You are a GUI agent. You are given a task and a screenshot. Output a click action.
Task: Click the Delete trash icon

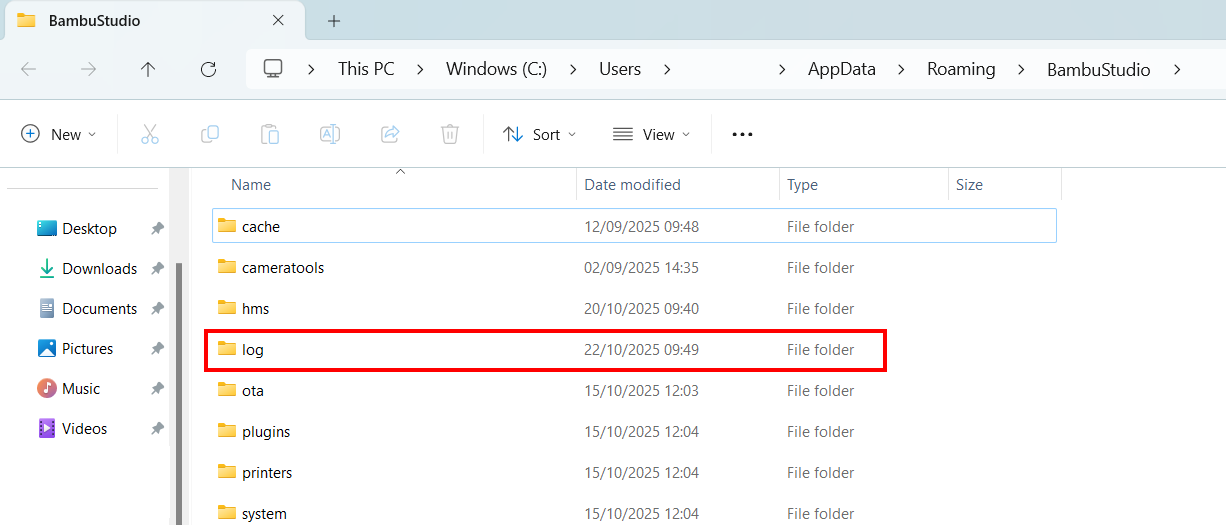pyautogui.click(x=450, y=134)
